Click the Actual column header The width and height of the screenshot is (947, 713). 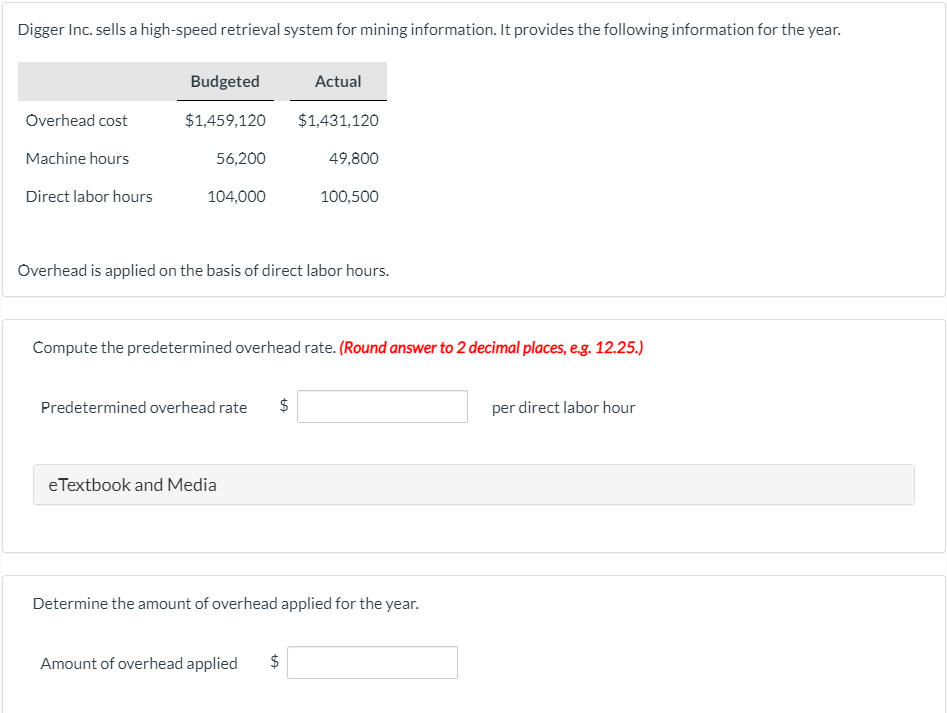338,81
